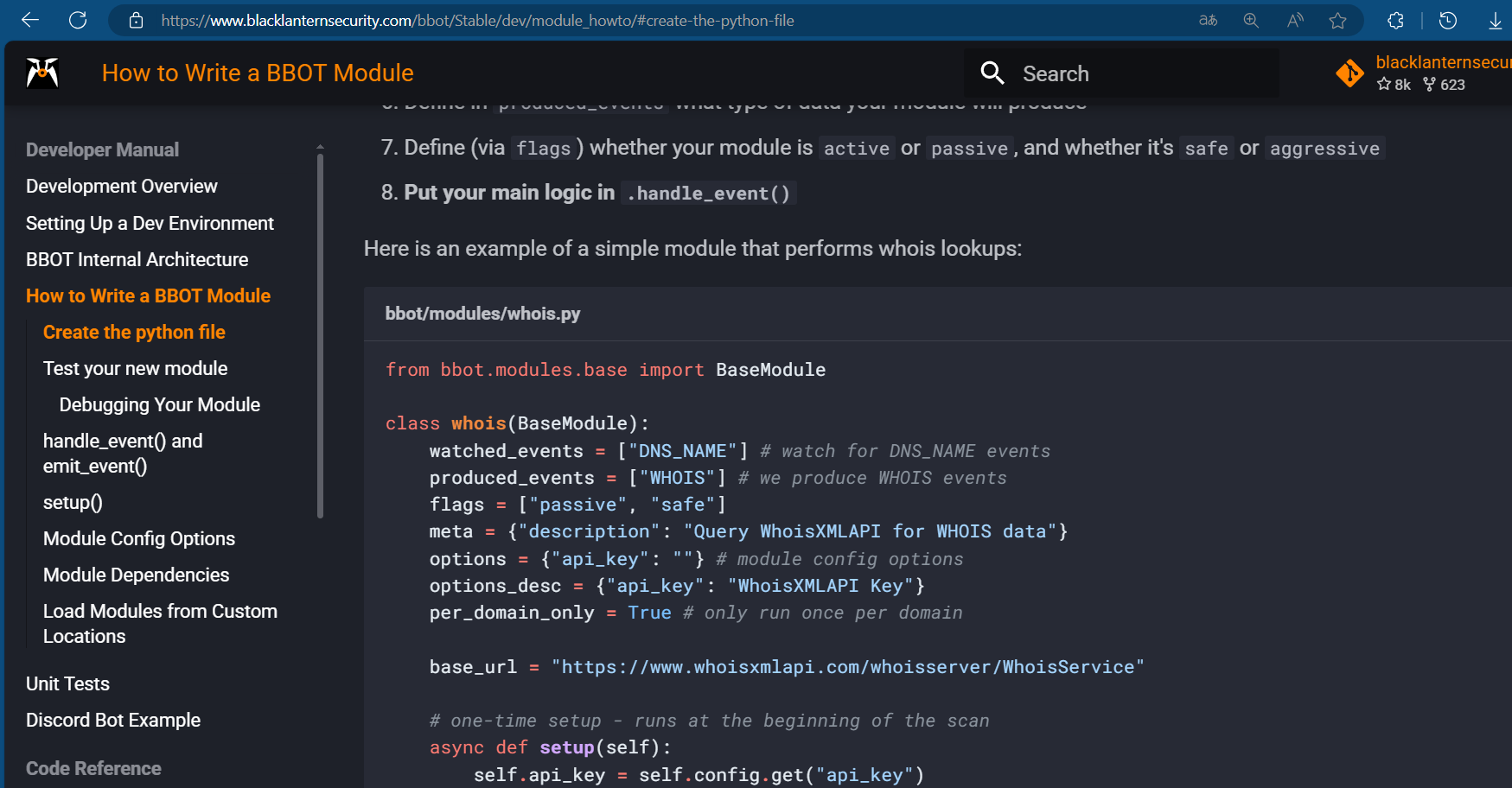Image resolution: width=1512 pixels, height=788 pixels.
Task: Add page to favorites star
Action: coord(1338,20)
